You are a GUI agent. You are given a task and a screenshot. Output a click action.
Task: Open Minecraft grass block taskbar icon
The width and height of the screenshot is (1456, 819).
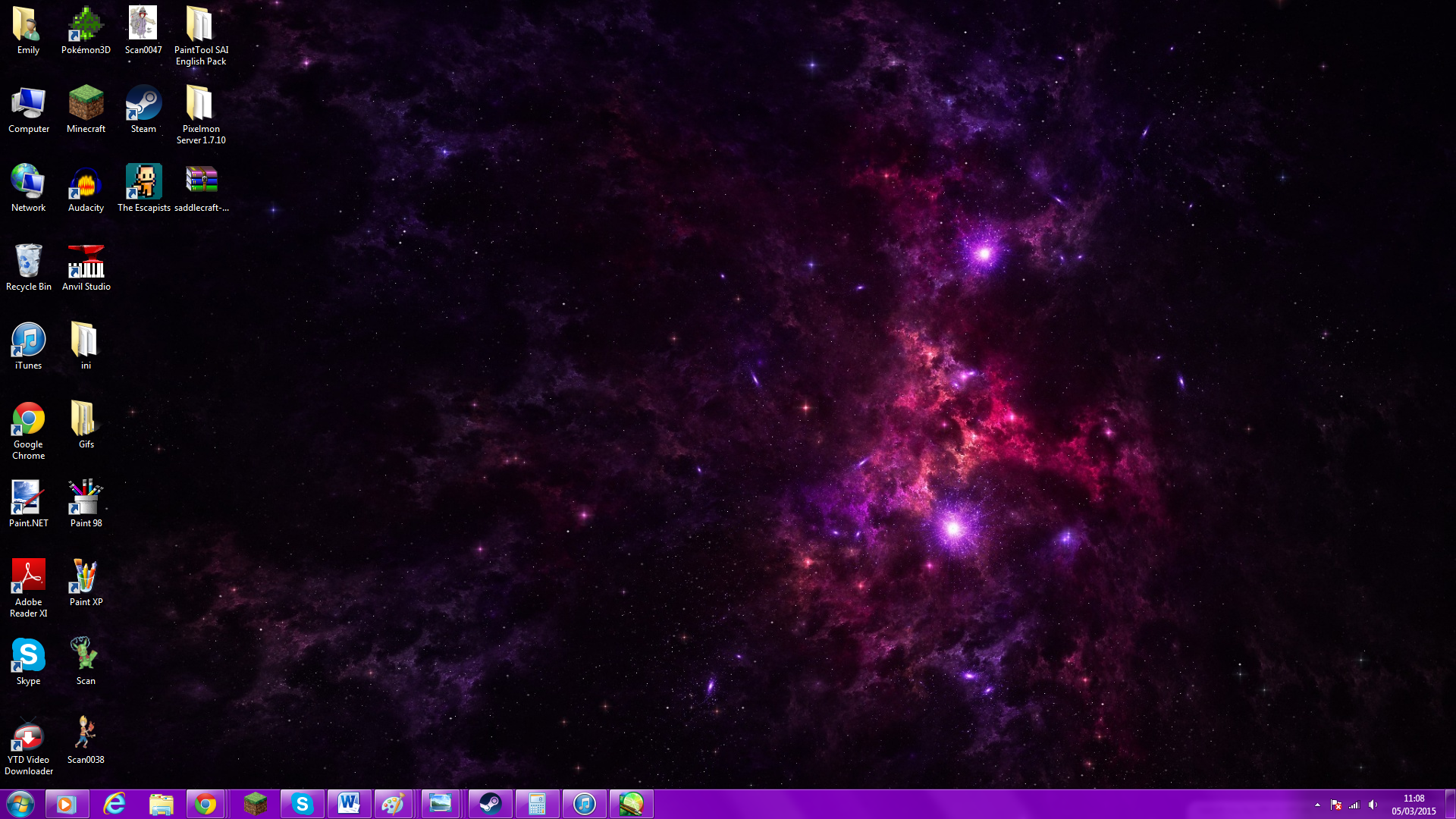point(255,804)
